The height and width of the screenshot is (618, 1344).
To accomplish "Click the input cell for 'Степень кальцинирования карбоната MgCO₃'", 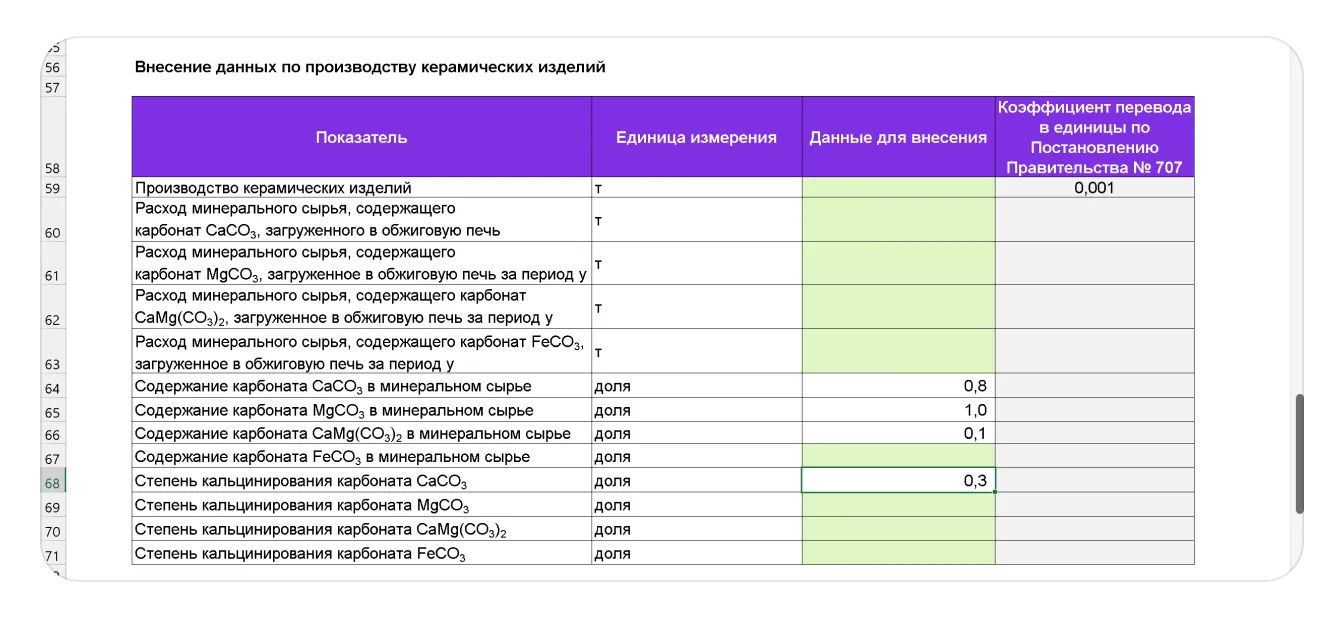I will [898, 505].
